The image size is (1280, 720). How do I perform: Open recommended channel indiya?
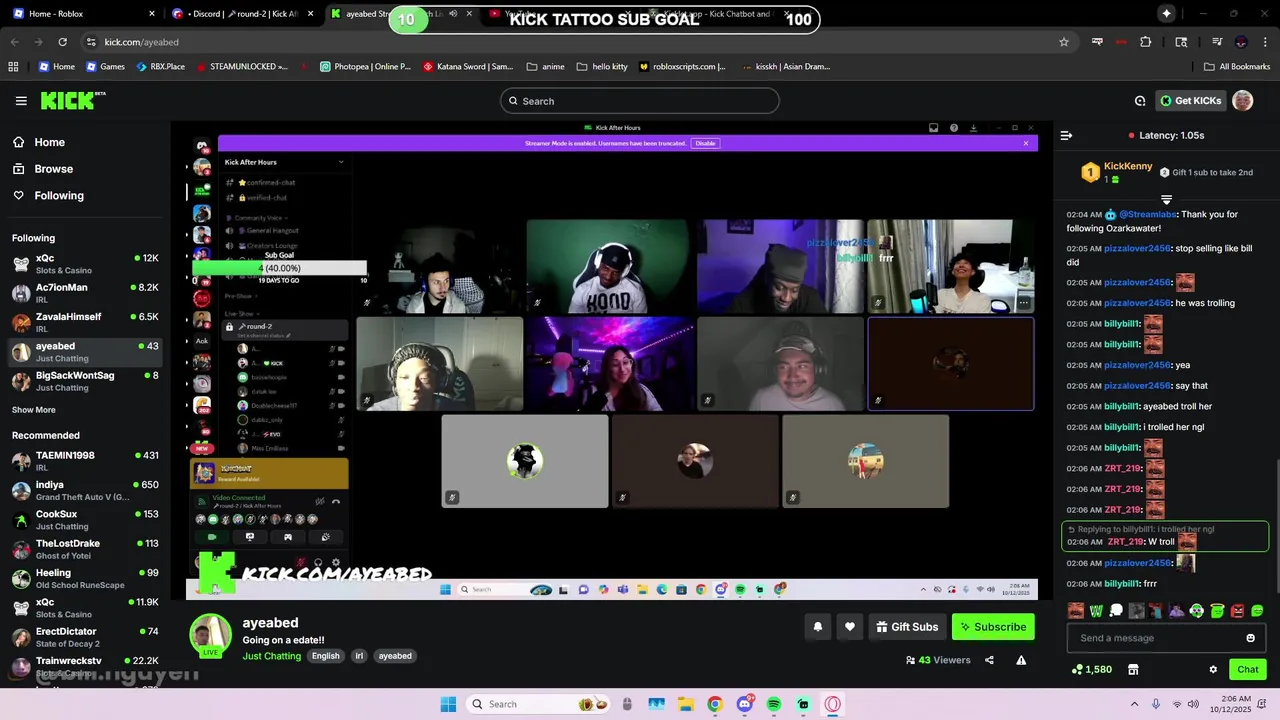tap(85, 490)
